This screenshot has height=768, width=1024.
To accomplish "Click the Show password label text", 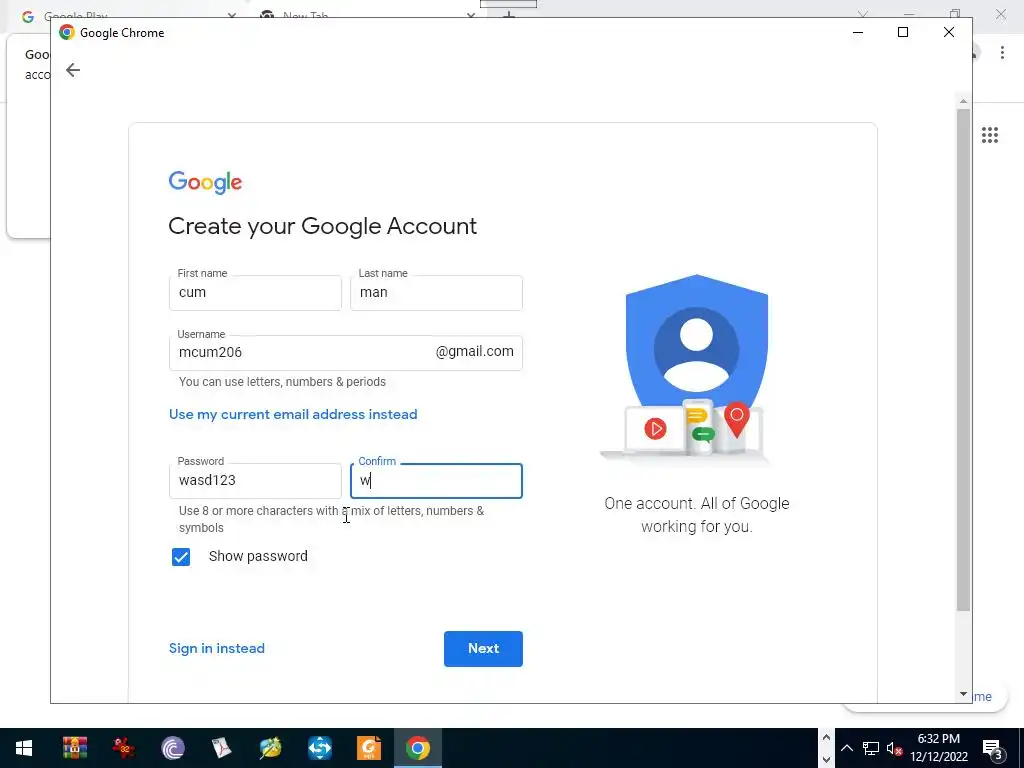I will [x=258, y=556].
